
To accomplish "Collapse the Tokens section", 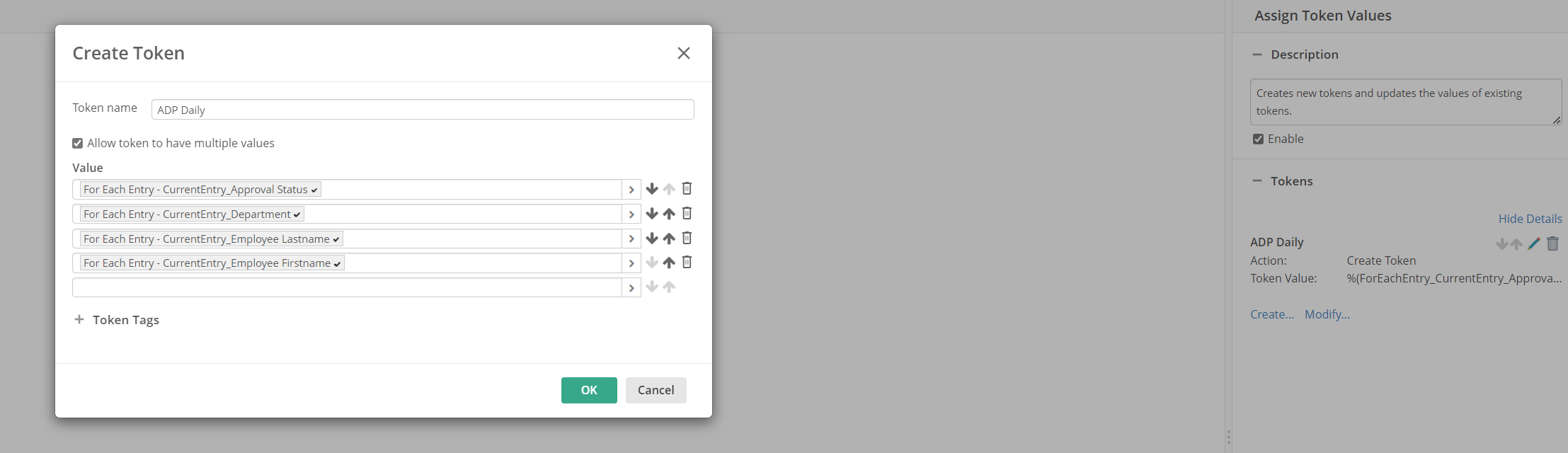I will click(x=1257, y=181).
